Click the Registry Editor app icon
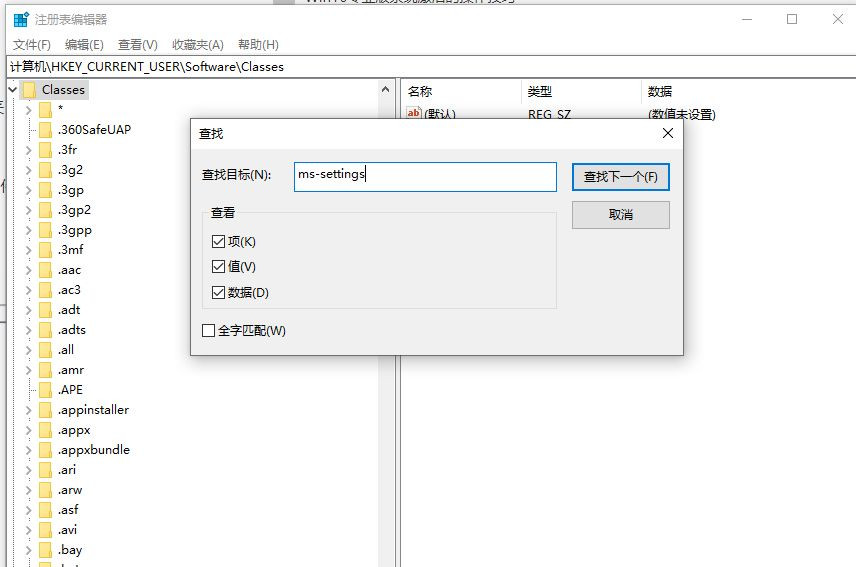 (x=21, y=20)
